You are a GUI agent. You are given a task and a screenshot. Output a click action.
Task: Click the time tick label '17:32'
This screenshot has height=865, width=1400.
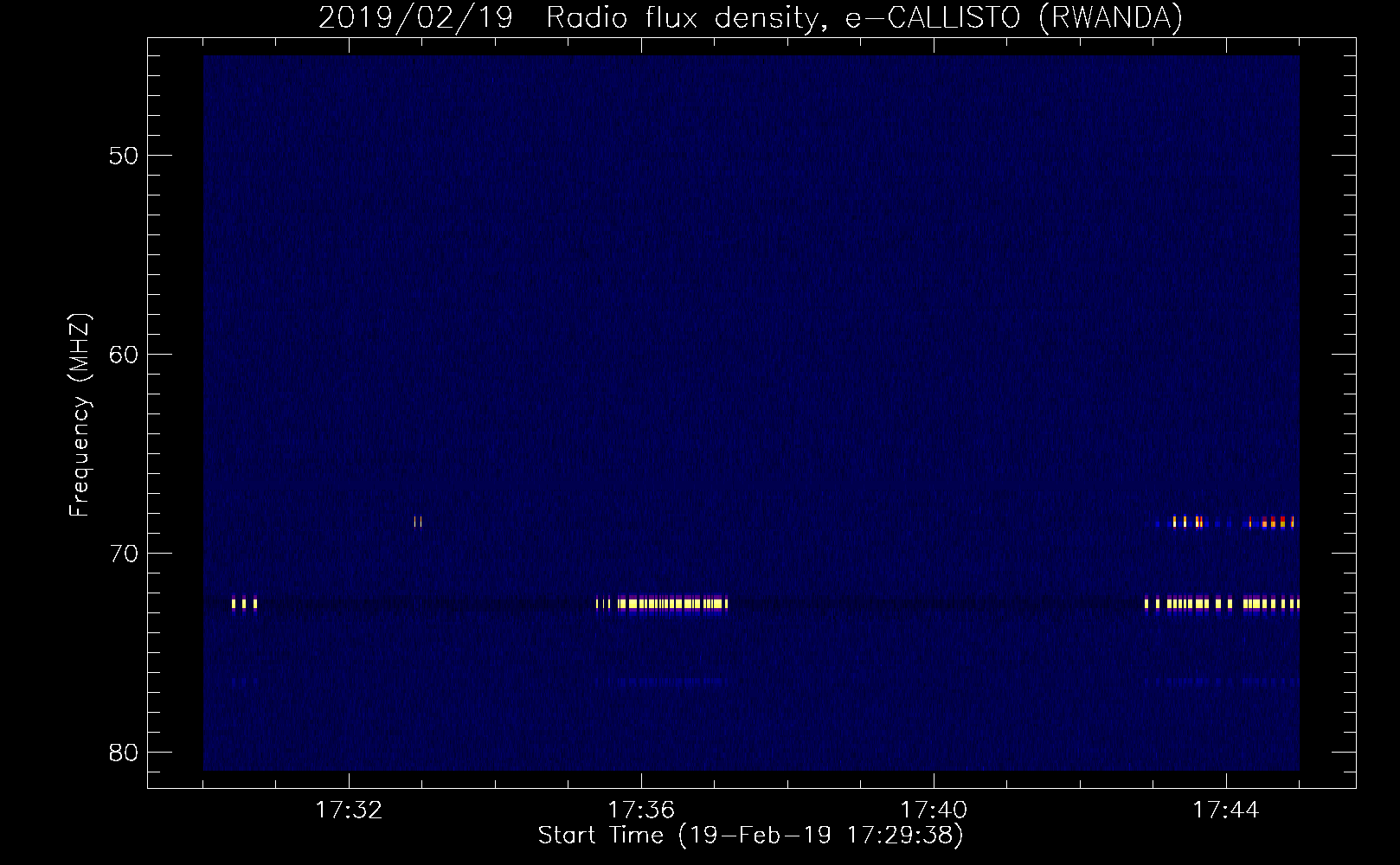tap(349, 811)
